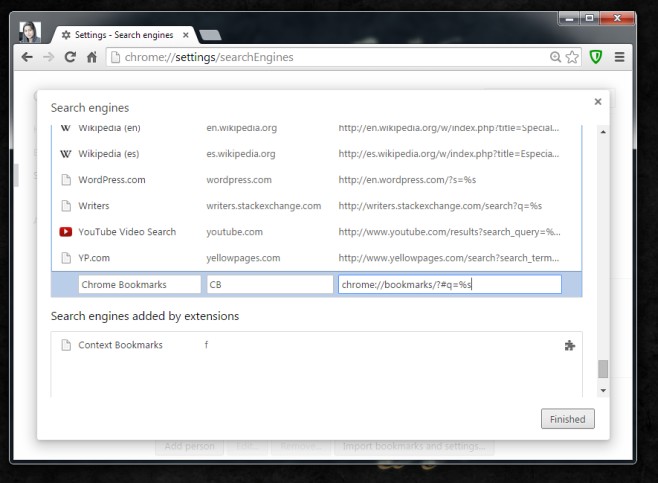
Task: Click the zoom magnifier icon in address bar
Action: pyautogui.click(x=555, y=57)
